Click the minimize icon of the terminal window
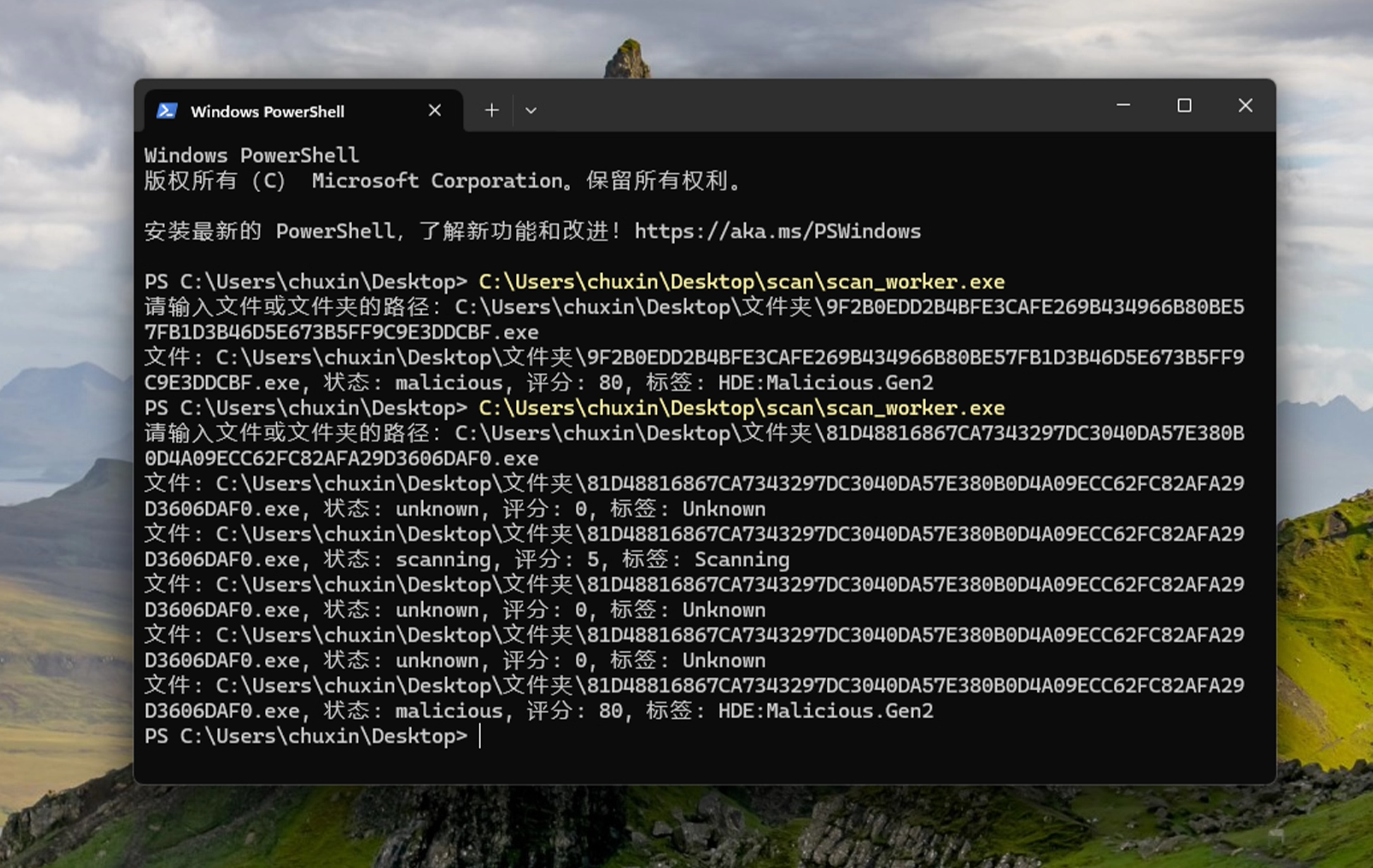1373x868 pixels. (1123, 106)
